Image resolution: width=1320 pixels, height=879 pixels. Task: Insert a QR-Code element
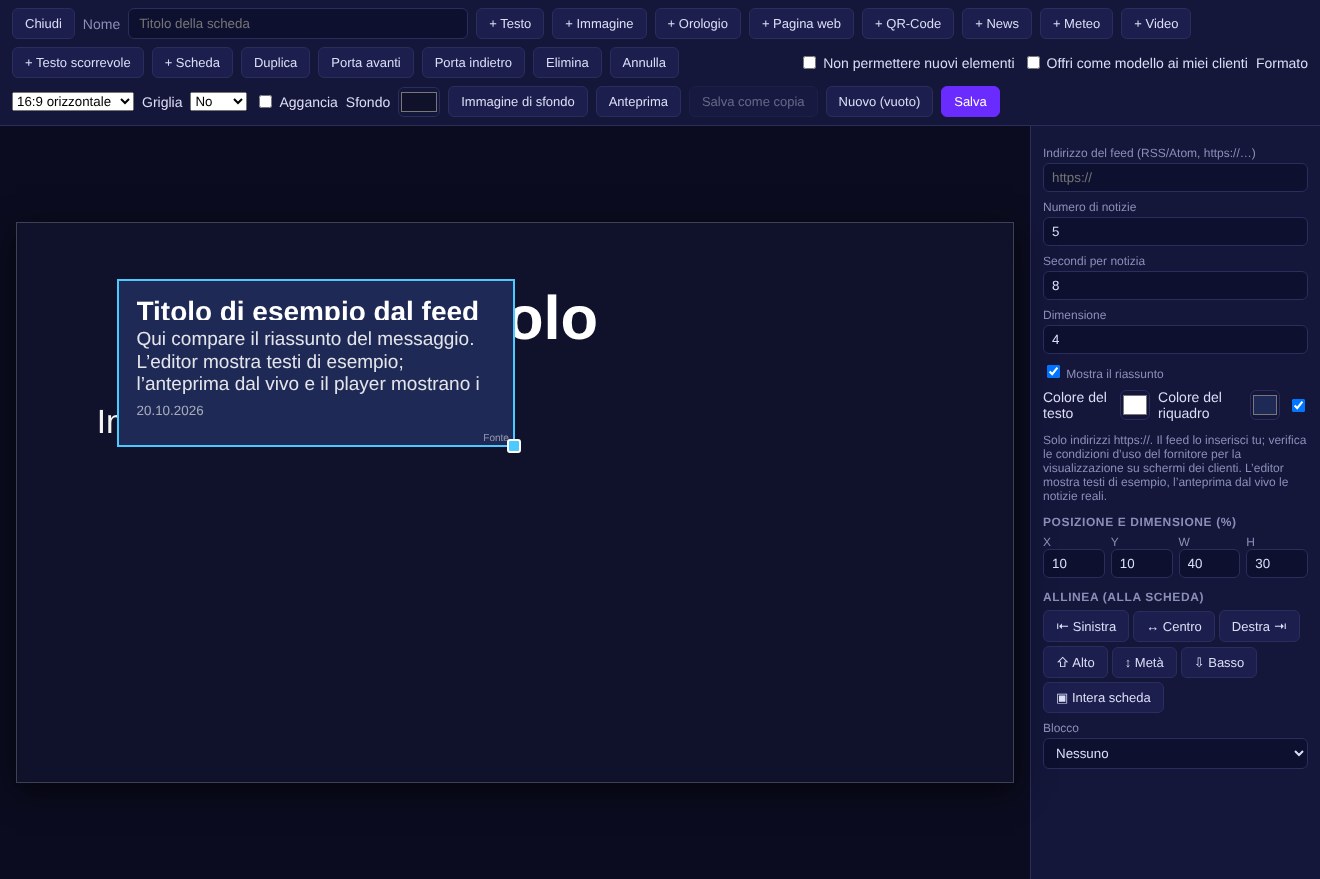(x=908, y=23)
